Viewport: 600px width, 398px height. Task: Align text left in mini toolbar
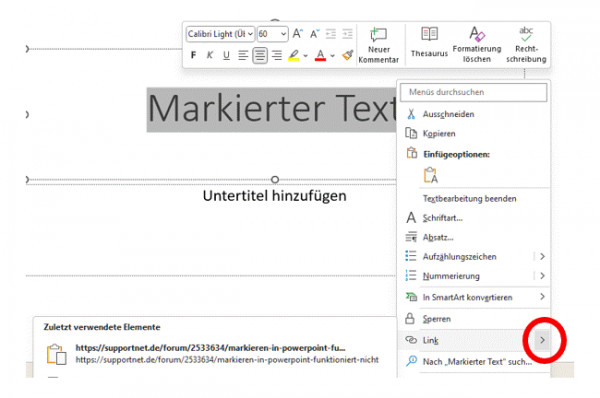(x=243, y=55)
